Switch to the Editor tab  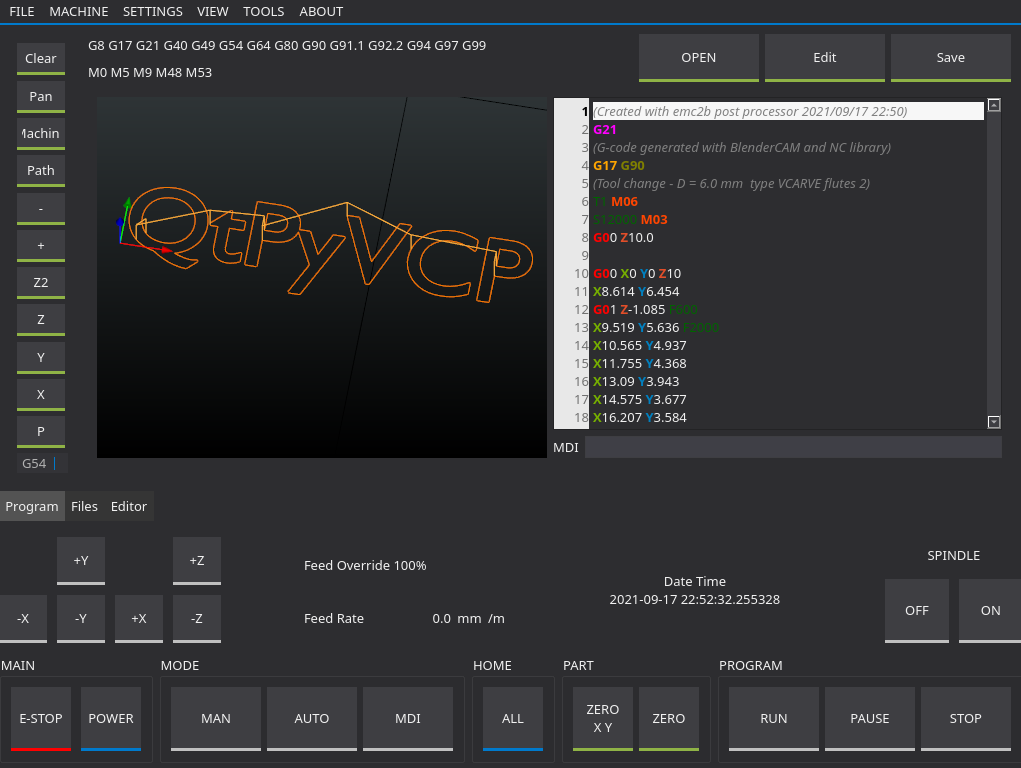(x=129, y=506)
